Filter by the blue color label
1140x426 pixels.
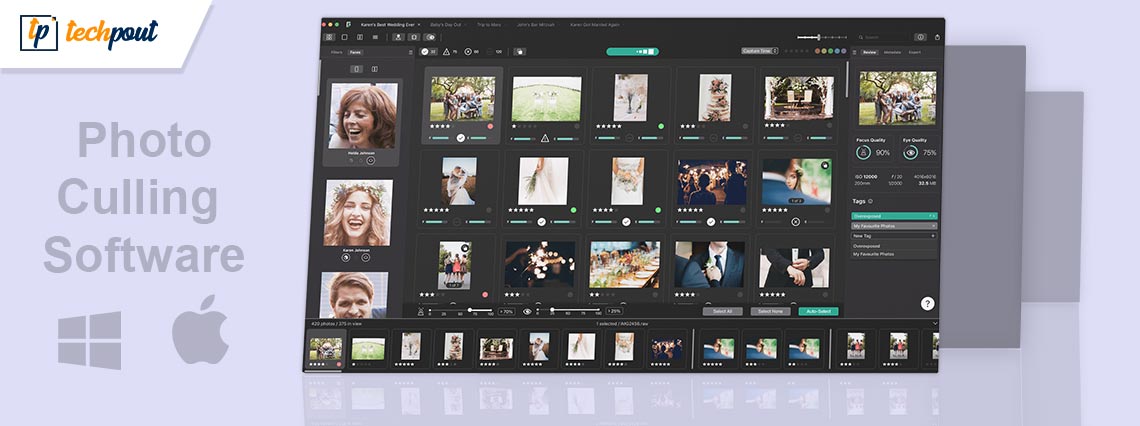point(837,51)
